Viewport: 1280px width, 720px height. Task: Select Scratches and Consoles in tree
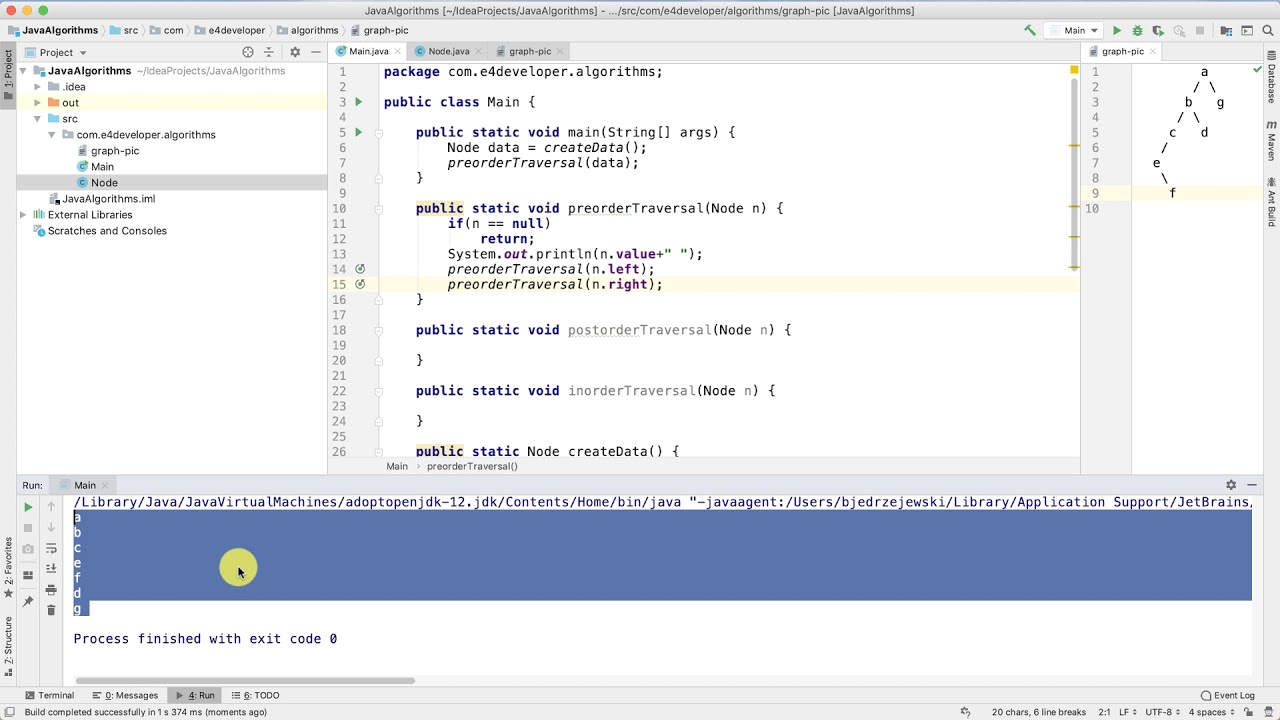point(107,231)
